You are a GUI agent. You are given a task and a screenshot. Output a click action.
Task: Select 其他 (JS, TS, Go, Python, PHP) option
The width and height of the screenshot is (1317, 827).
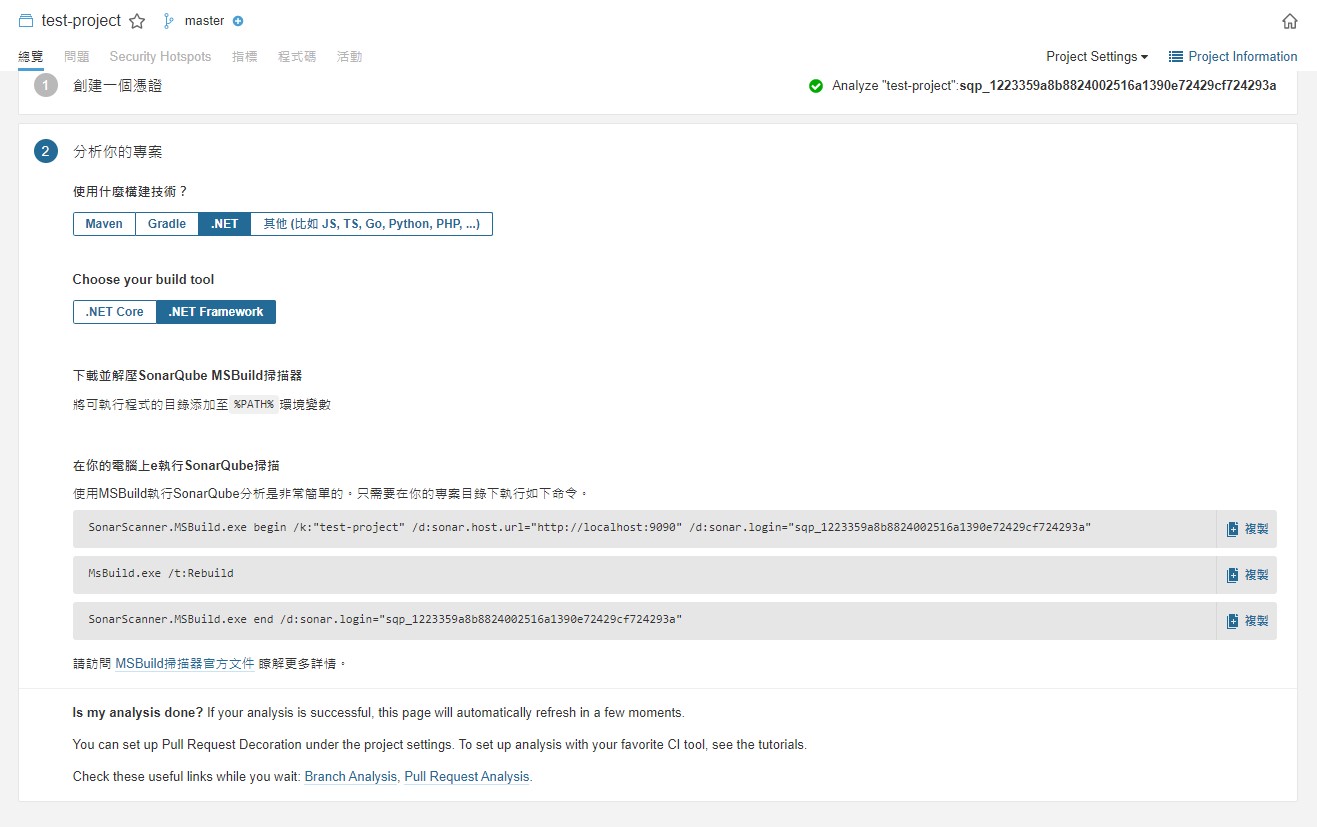pyautogui.click(x=371, y=224)
